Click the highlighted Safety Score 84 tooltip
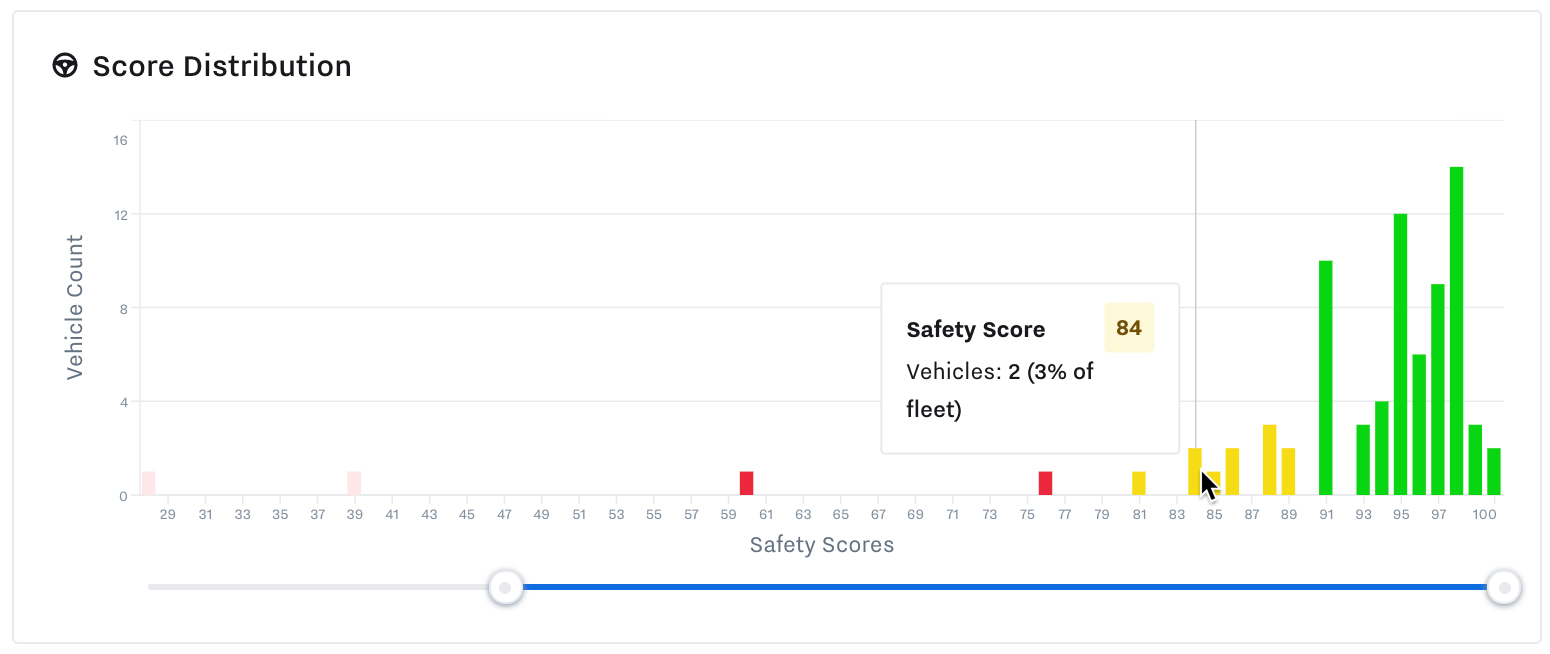 [1030, 370]
